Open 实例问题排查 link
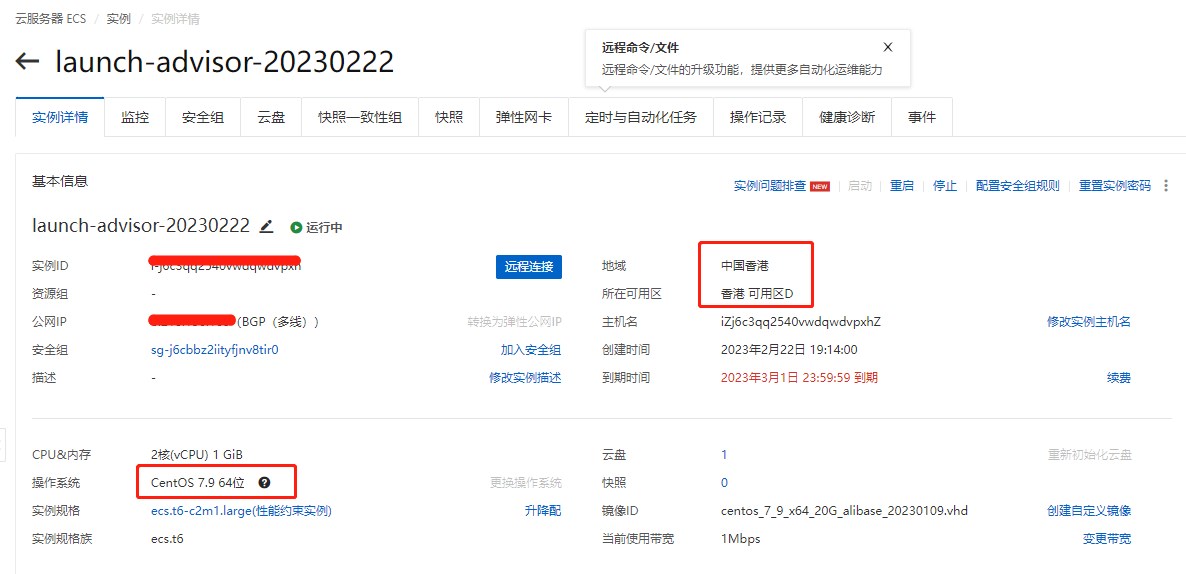Viewport: 1186px width, 574px height. (x=770, y=186)
